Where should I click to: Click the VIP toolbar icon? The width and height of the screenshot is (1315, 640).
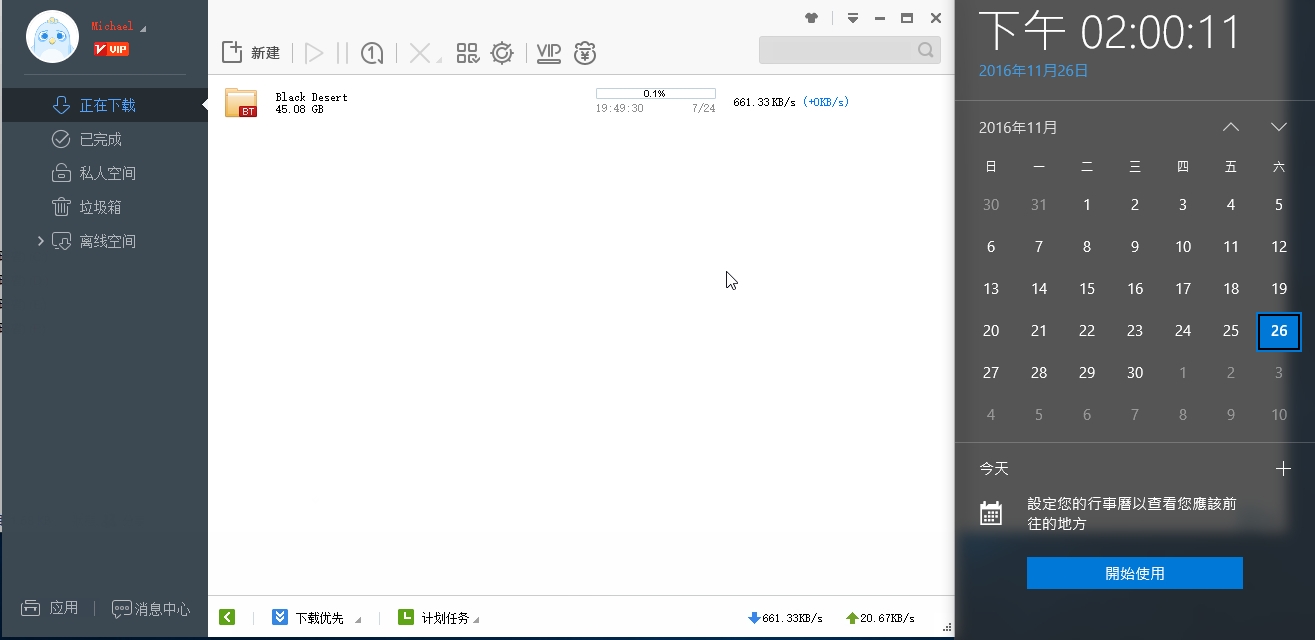pos(548,53)
